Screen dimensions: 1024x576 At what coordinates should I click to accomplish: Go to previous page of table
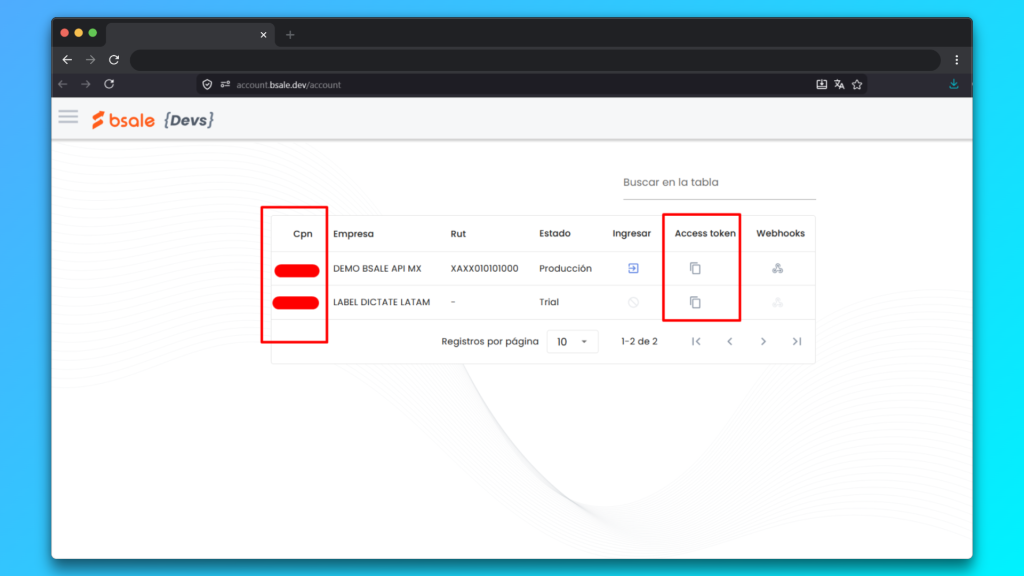click(x=729, y=342)
